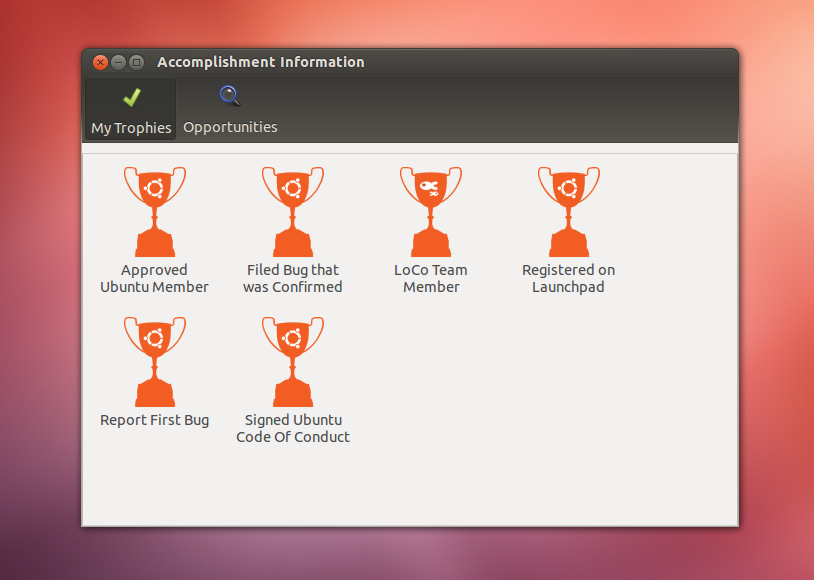Minimize the Accomplishment Information window
Viewport: 814px width, 580px height.
click(118, 63)
